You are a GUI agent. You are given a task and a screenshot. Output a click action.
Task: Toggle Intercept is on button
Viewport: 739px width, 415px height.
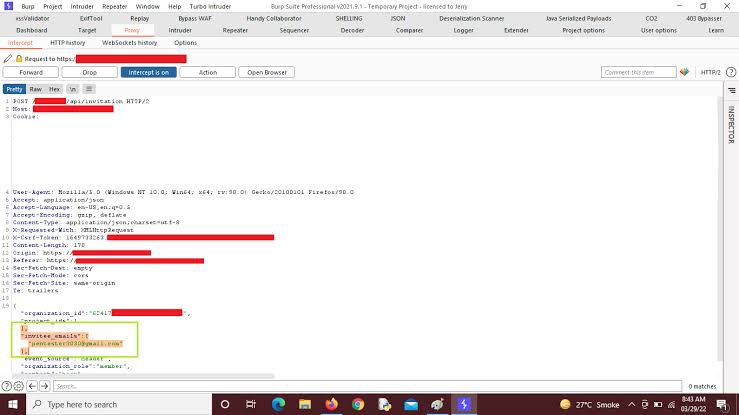[x=148, y=72]
